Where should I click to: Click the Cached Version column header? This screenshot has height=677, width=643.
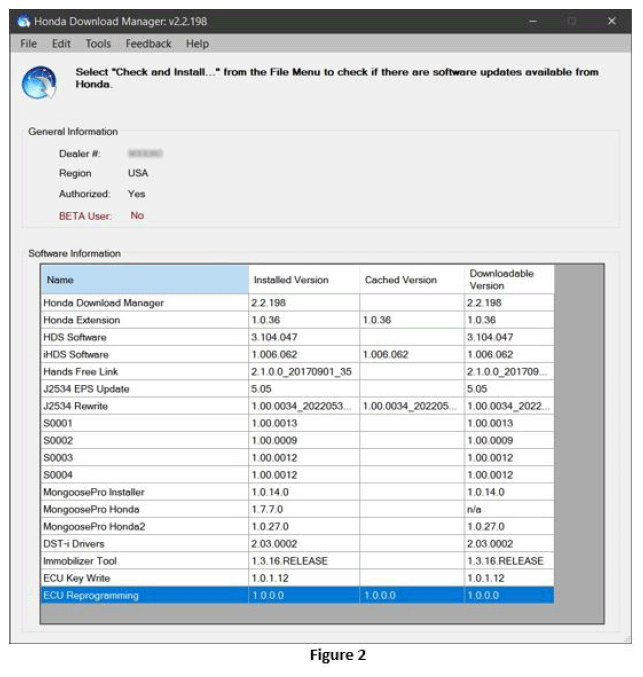pos(411,280)
